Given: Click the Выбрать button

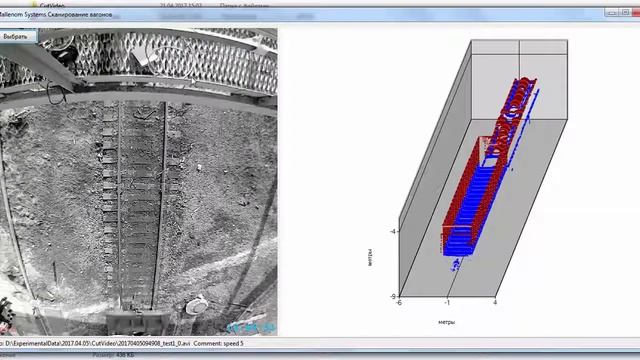Looking at the screenshot, I should 17,36.
